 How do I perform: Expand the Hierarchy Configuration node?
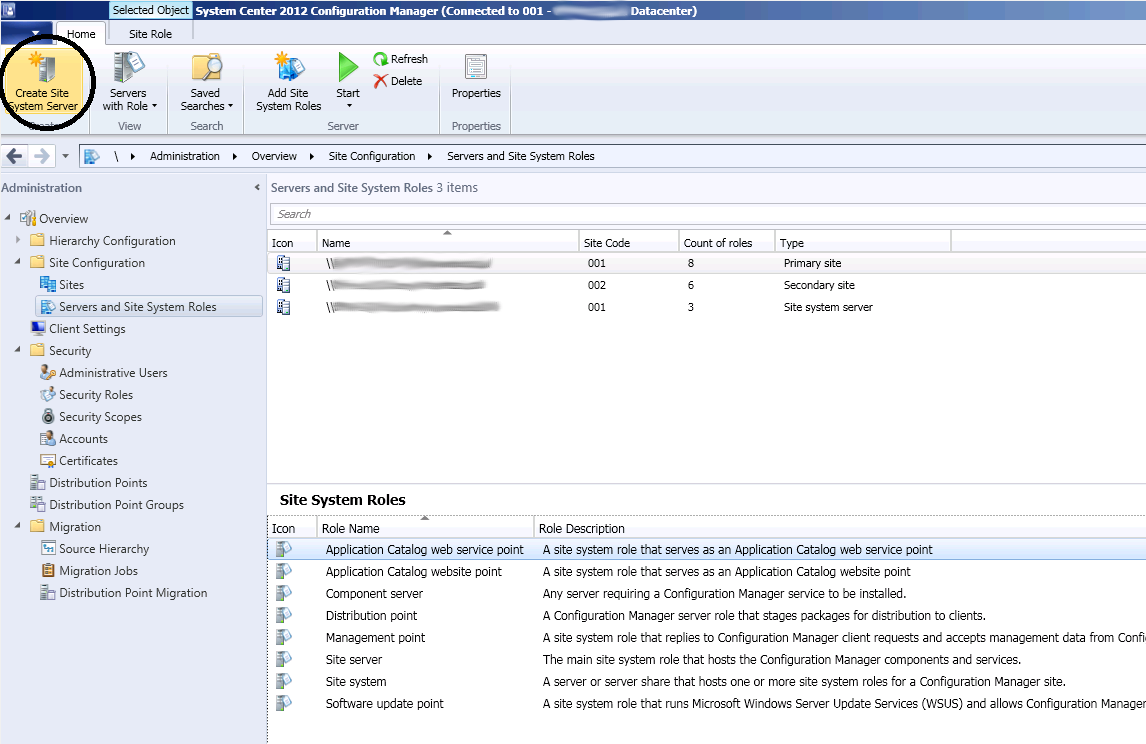point(18,240)
